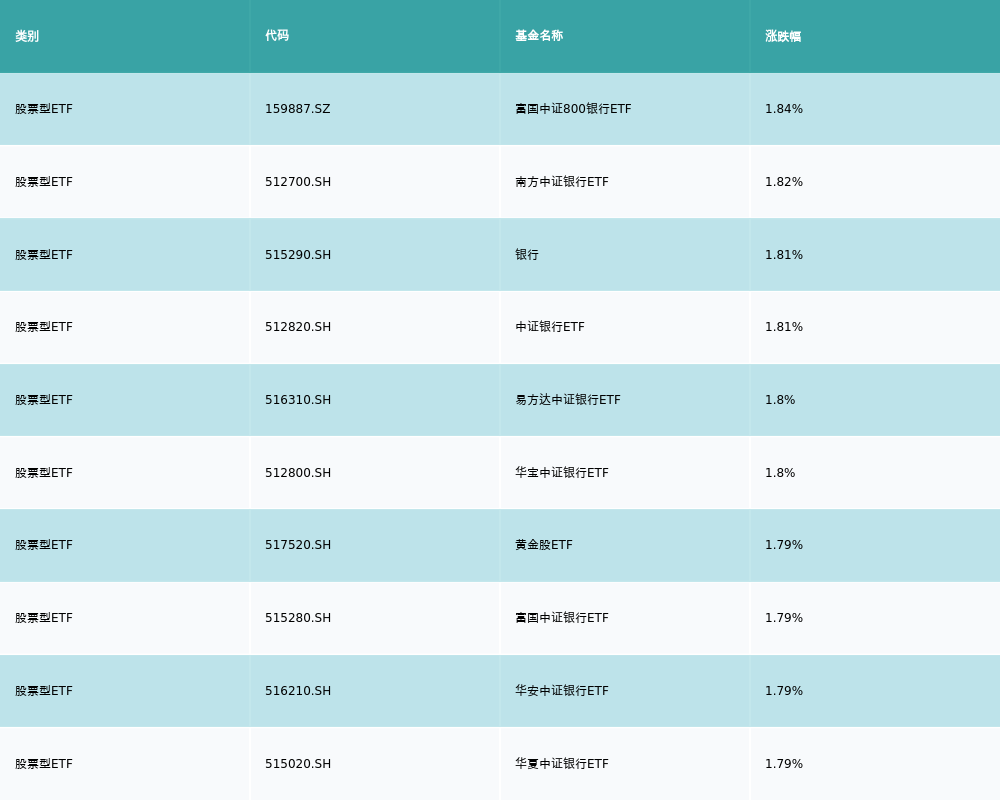Click 股票型ETF in the 515020.SH row
The width and height of the screenshot is (1000, 800).
(43, 764)
